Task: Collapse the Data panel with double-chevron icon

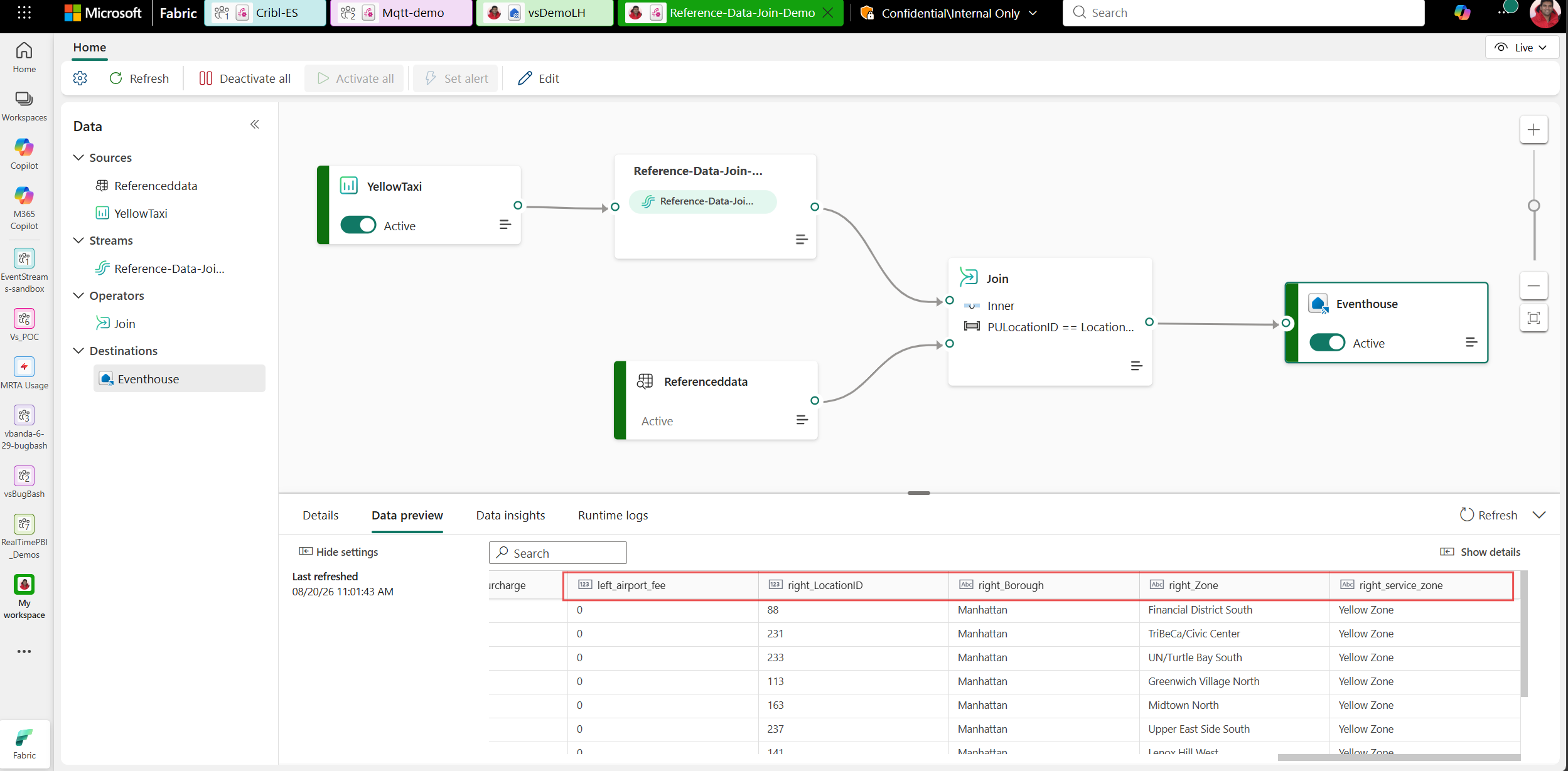Action: tap(255, 124)
